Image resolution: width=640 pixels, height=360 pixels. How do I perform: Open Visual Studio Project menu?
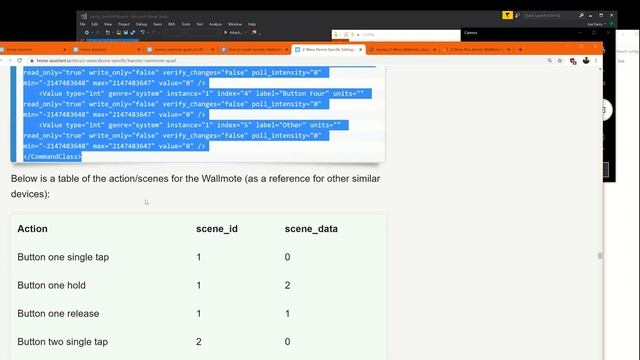(x=124, y=24)
